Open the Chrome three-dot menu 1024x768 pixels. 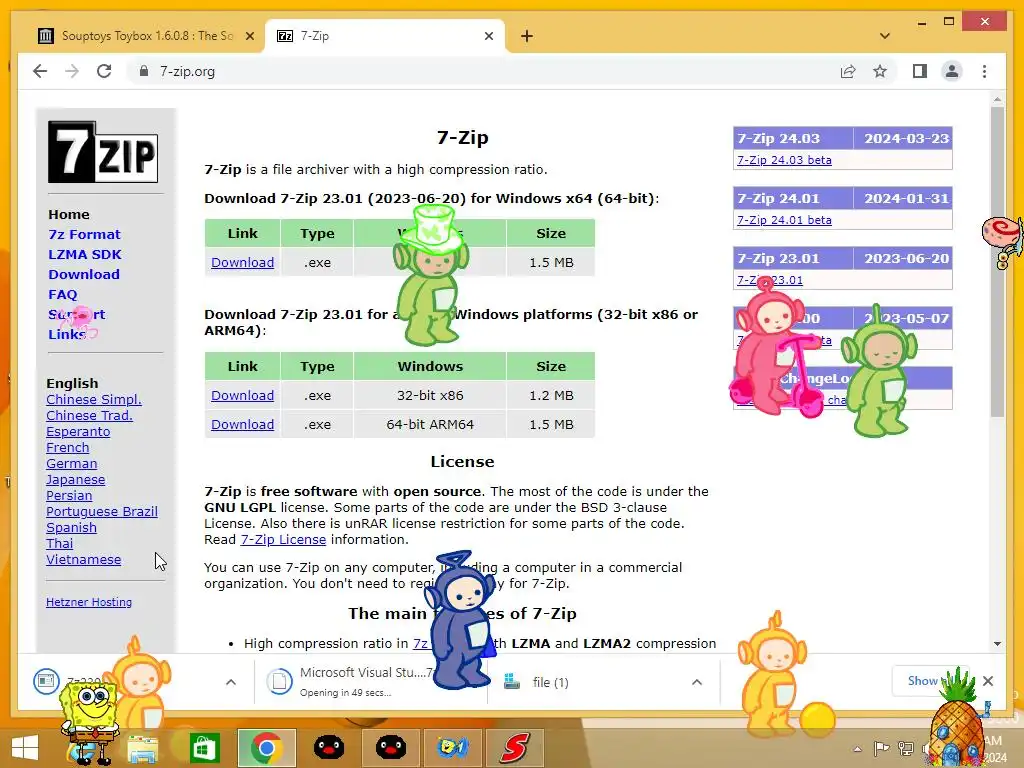(x=984, y=71)
